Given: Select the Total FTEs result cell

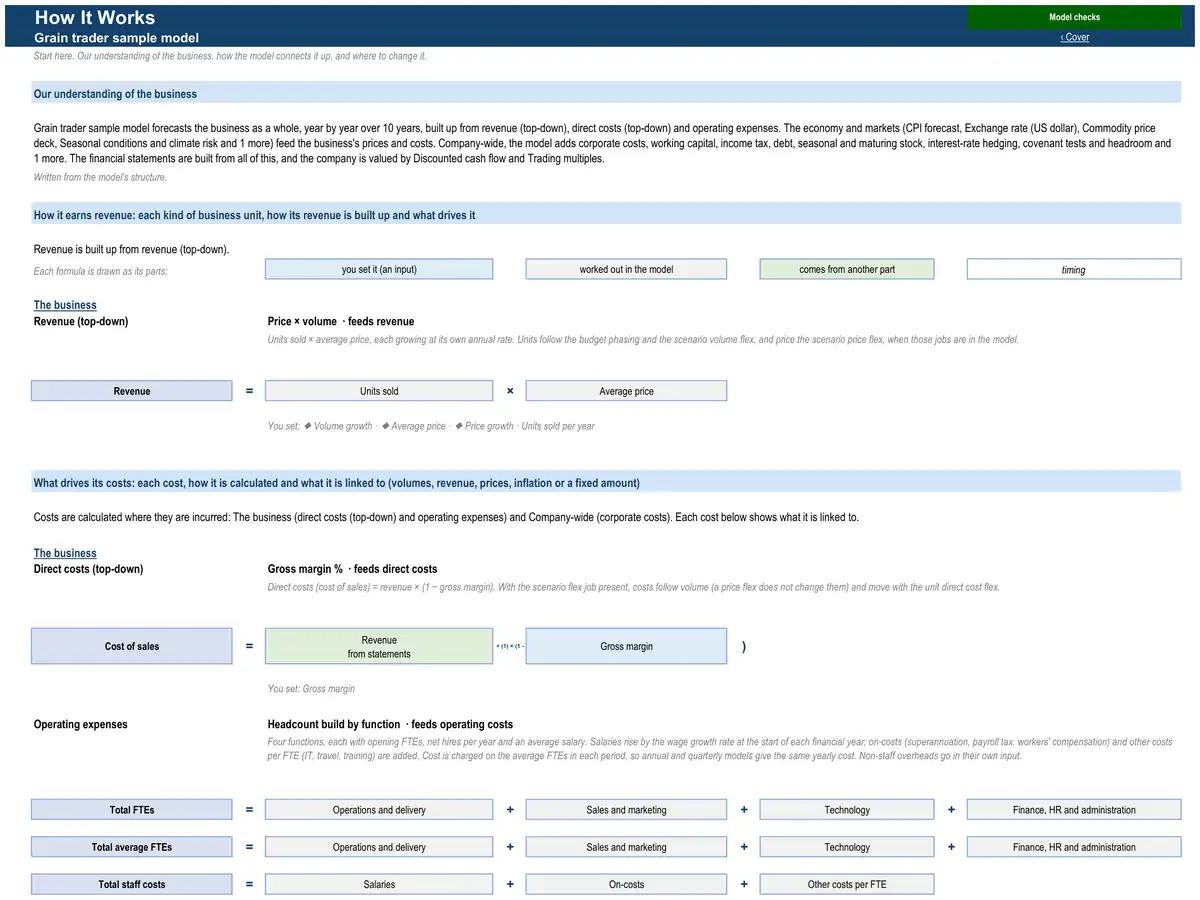Looking at the screenshot, I should click(131, 810).
